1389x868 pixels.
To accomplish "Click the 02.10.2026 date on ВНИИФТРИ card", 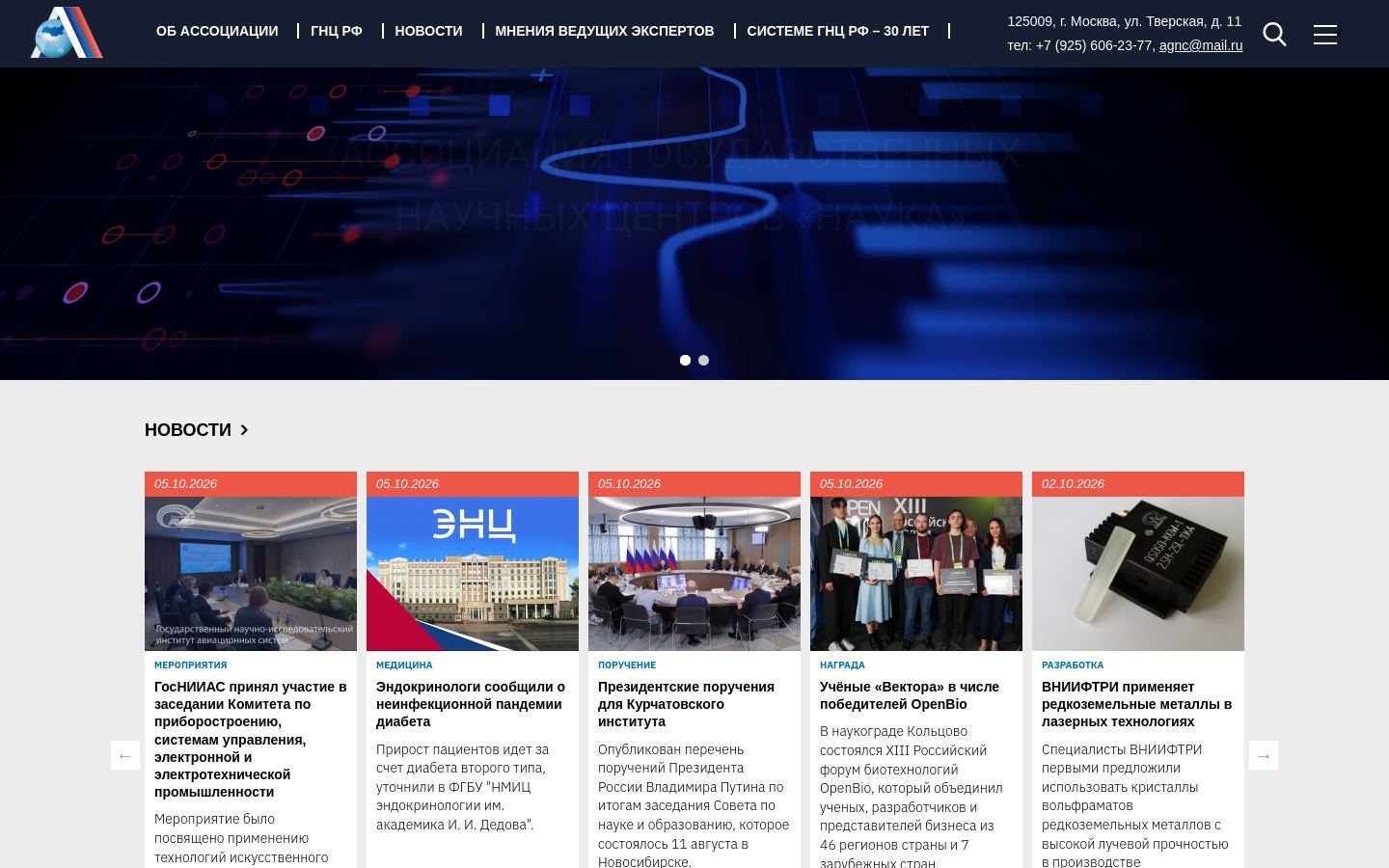I will pos(1073,484).
